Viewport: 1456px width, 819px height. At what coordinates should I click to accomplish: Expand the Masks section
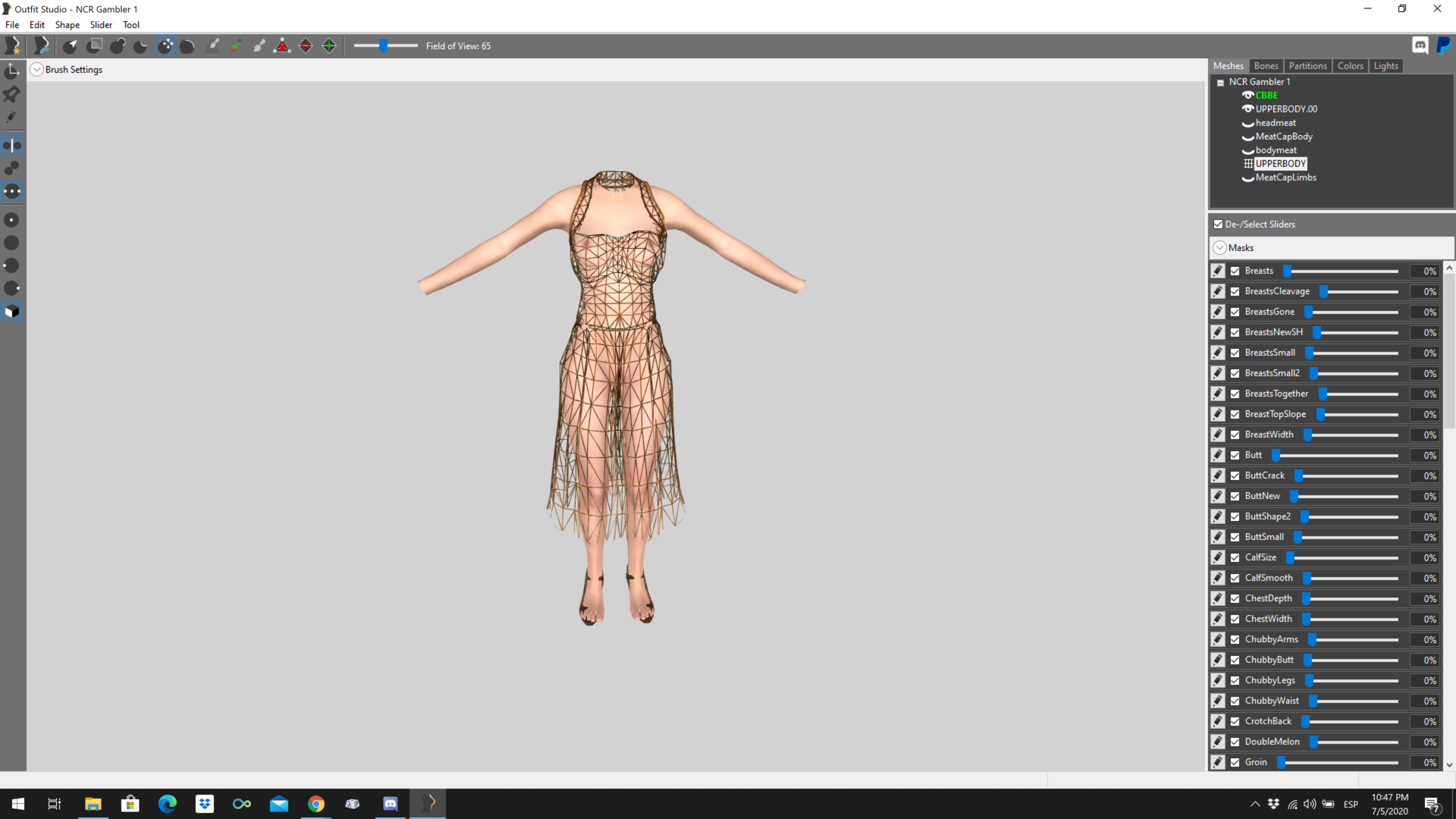pos(1219,248)
